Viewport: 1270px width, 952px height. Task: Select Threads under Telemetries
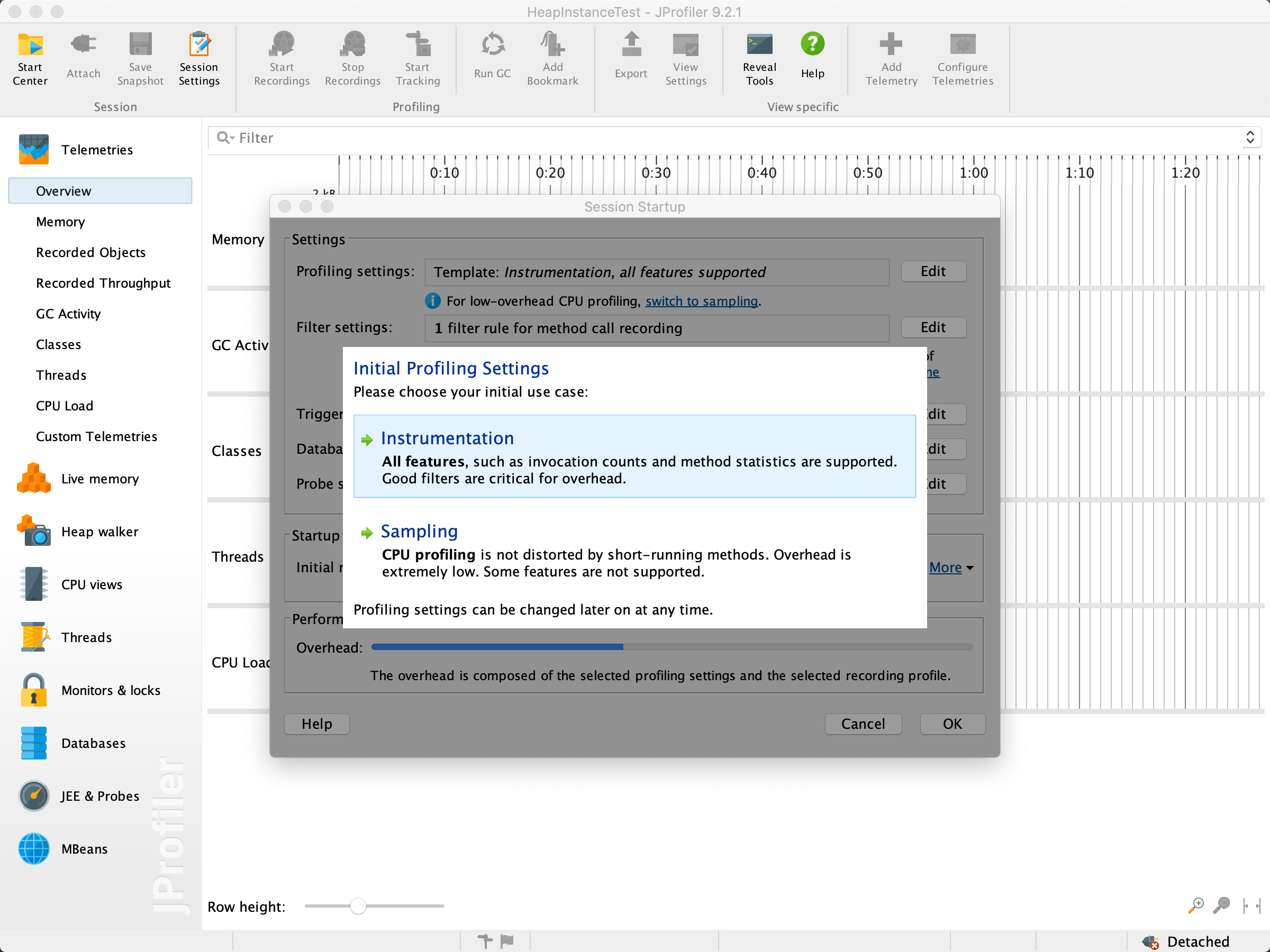click(x=61, y=376)
